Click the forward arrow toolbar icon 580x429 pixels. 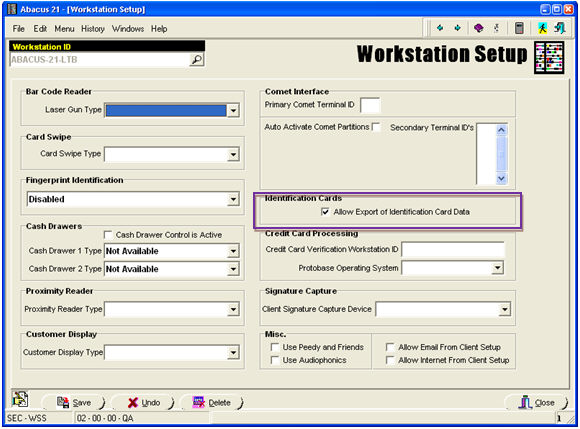point(458,28)
